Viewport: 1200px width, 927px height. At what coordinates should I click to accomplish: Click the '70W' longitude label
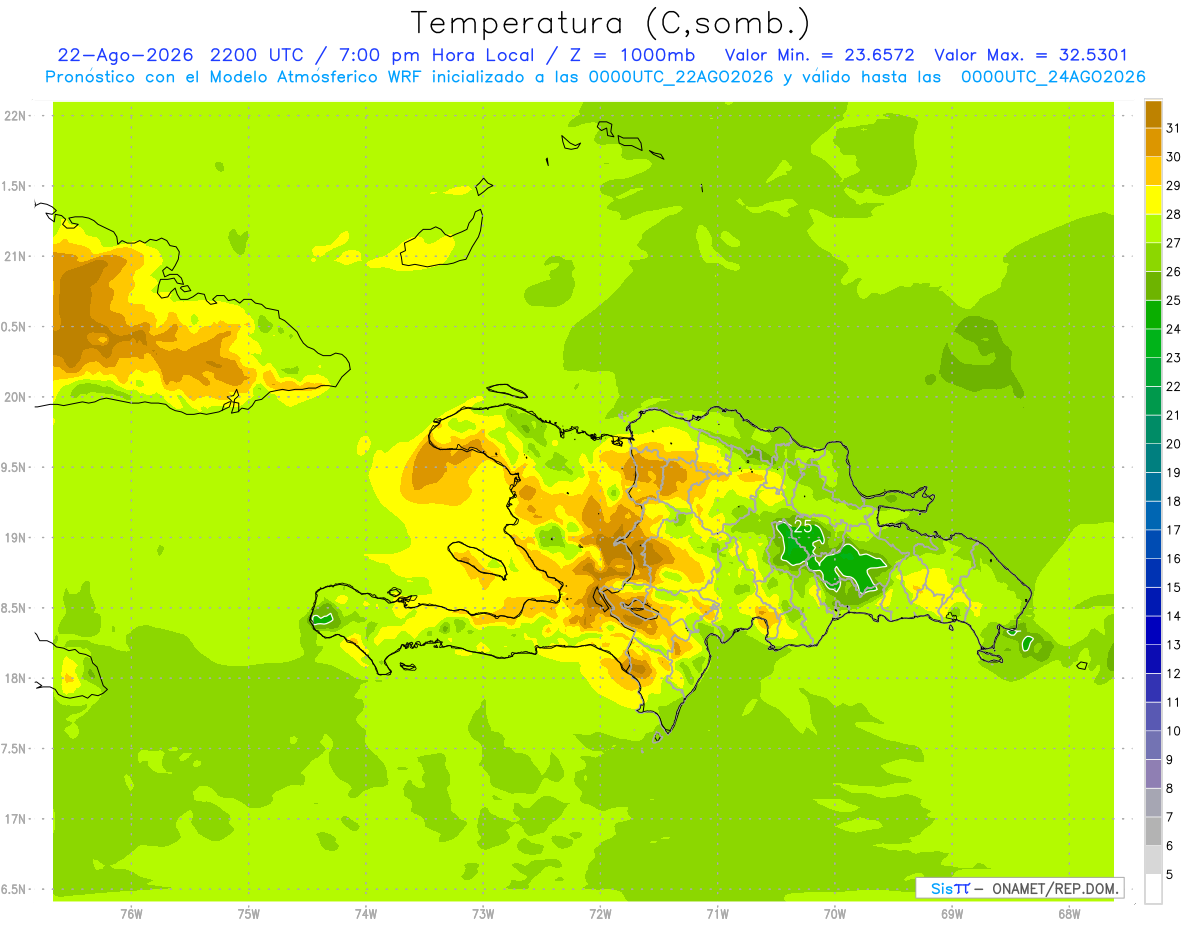pyautogui.click(x=835, y=913)
